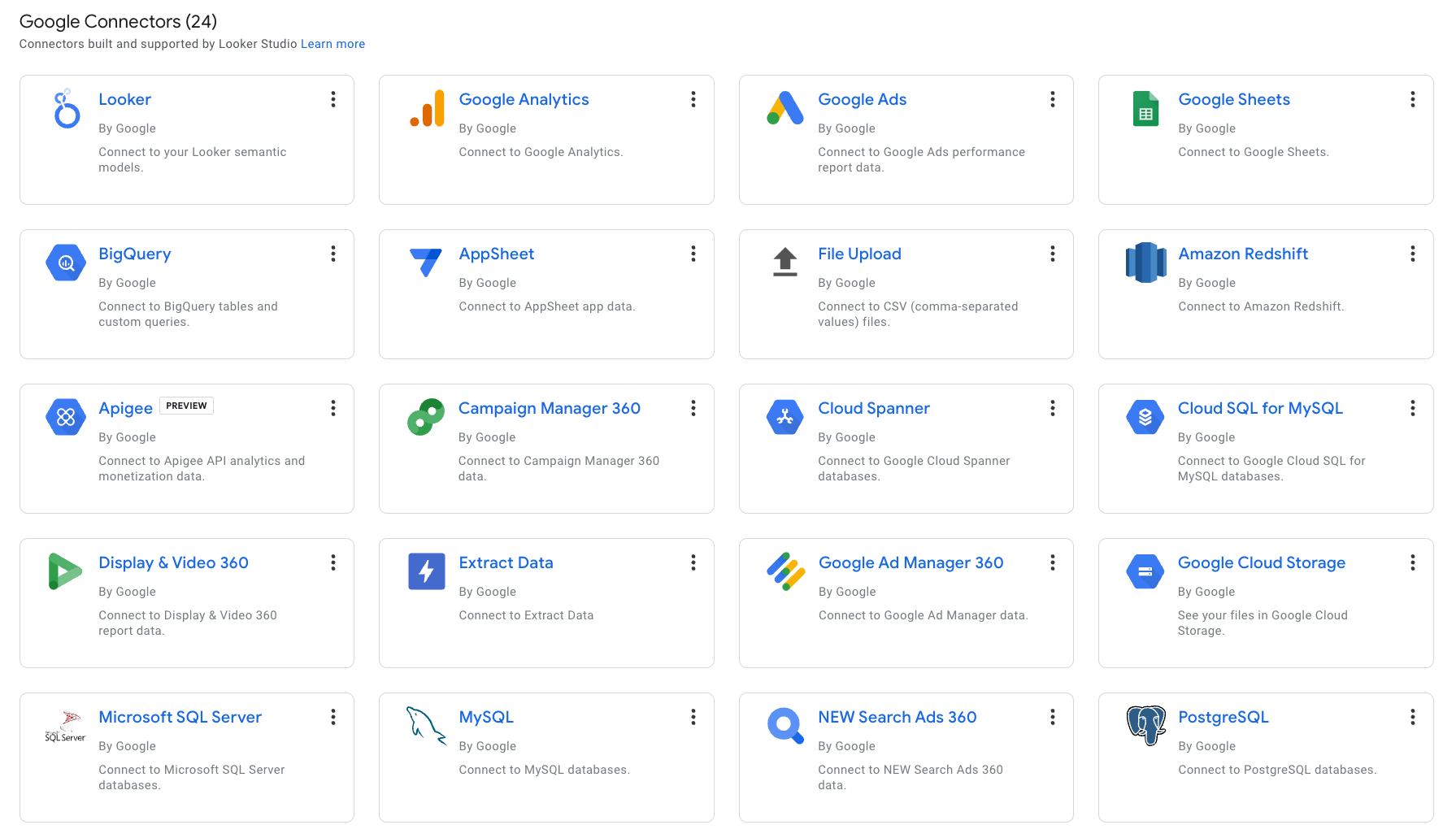
Task: Click the PostgreSQL elephant icon
Action: pyautogui.click(x=1145, y=725)
